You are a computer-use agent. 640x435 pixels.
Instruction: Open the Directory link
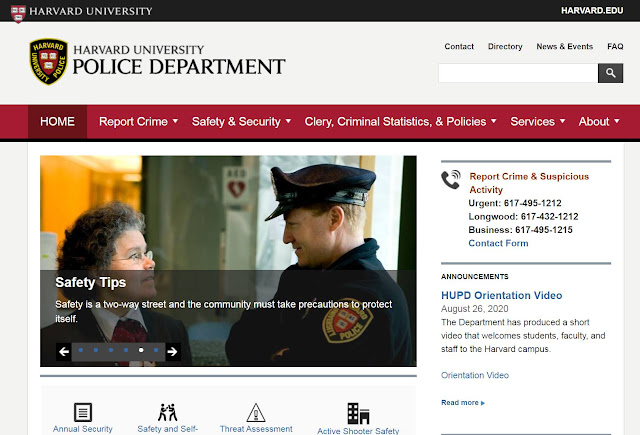point(505,47)
